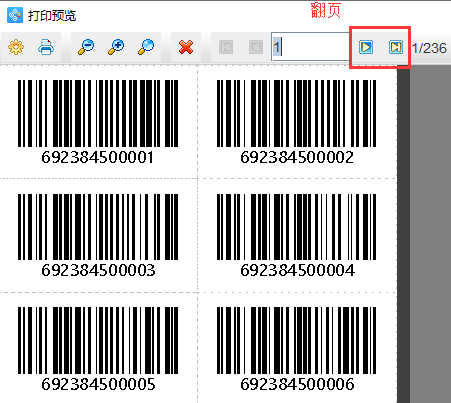Open print settings gear icon
451x403 pixels.
[x=16, y=47]
